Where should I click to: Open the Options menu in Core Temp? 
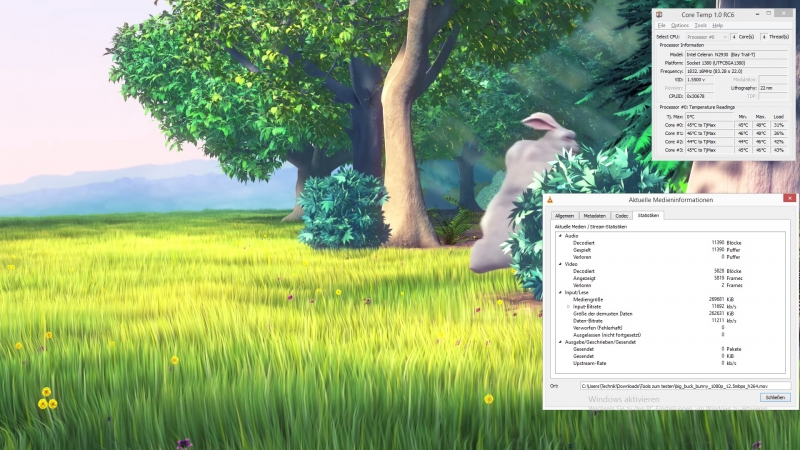[680, 26]
